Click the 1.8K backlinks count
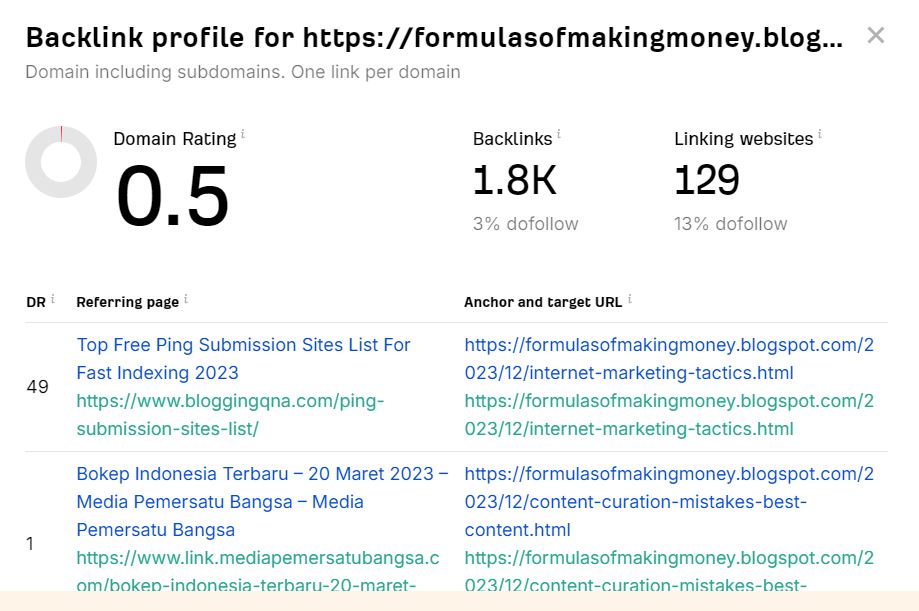The width and height of the screenshot is (919, 611). (514, 181)
